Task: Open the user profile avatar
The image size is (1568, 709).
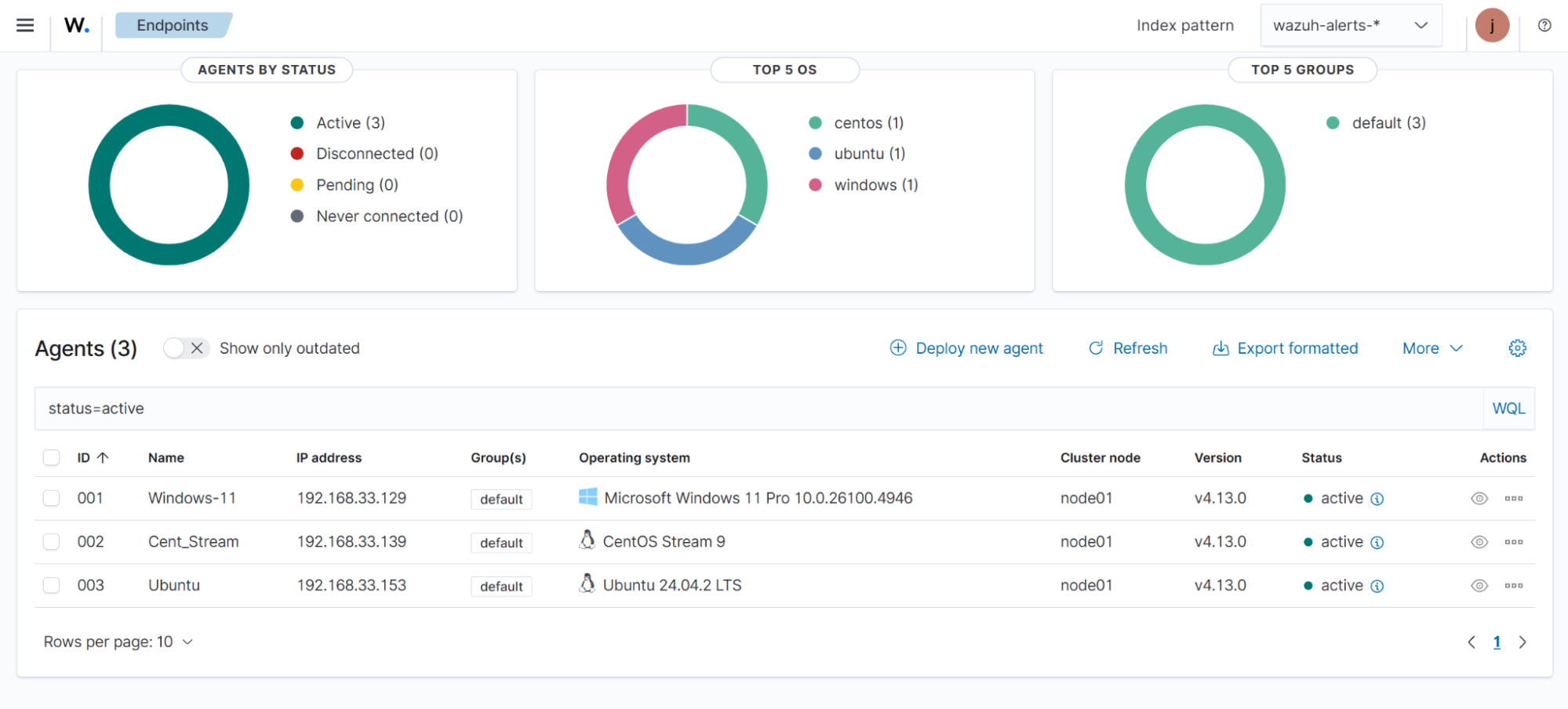Action: coord(1491,25)
